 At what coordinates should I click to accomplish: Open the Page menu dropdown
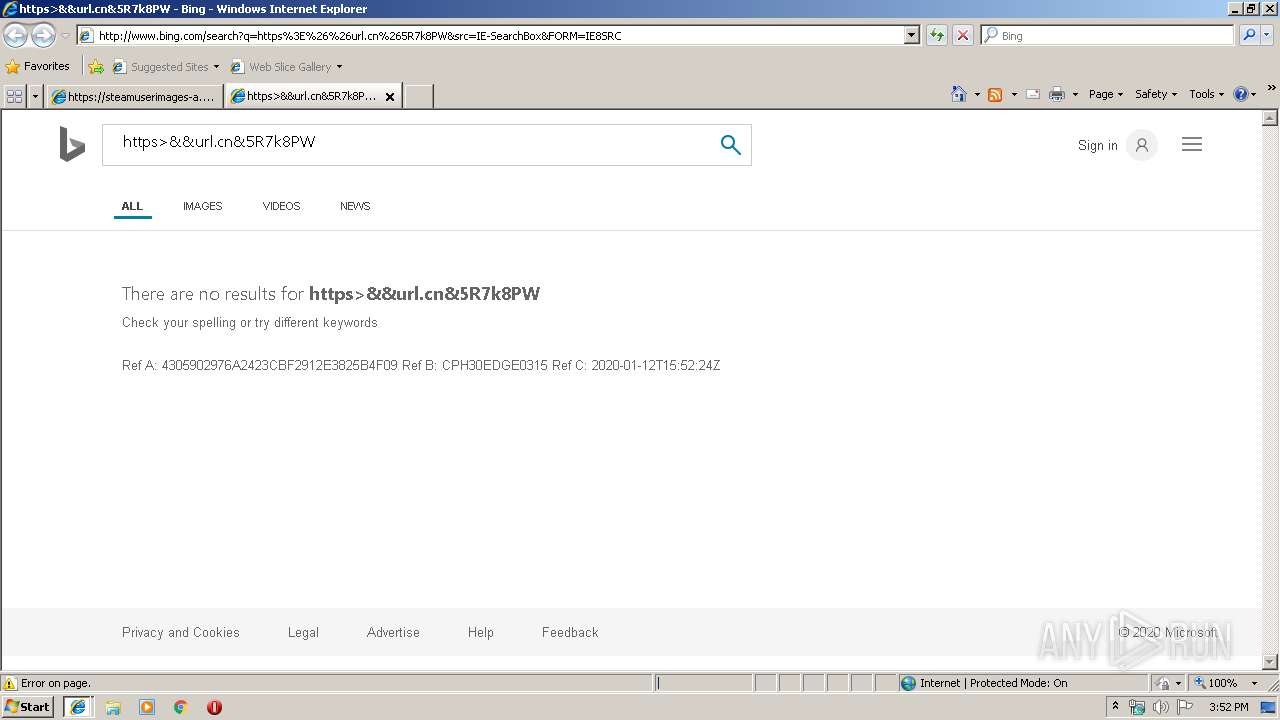click(1106, 94)
